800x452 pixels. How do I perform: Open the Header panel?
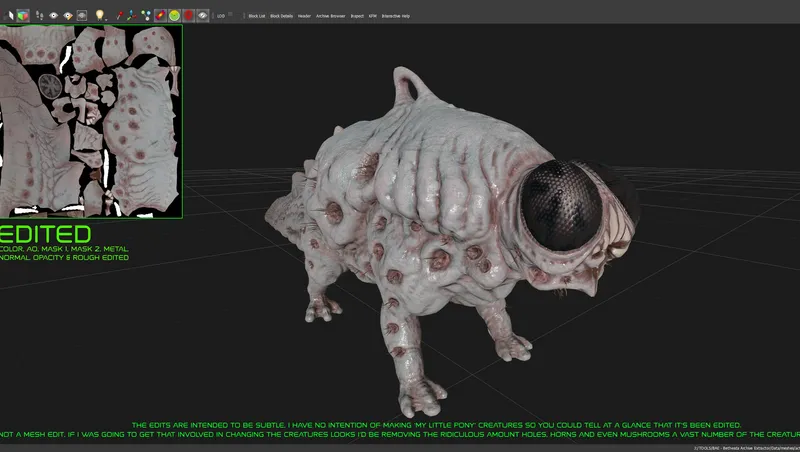305,16
